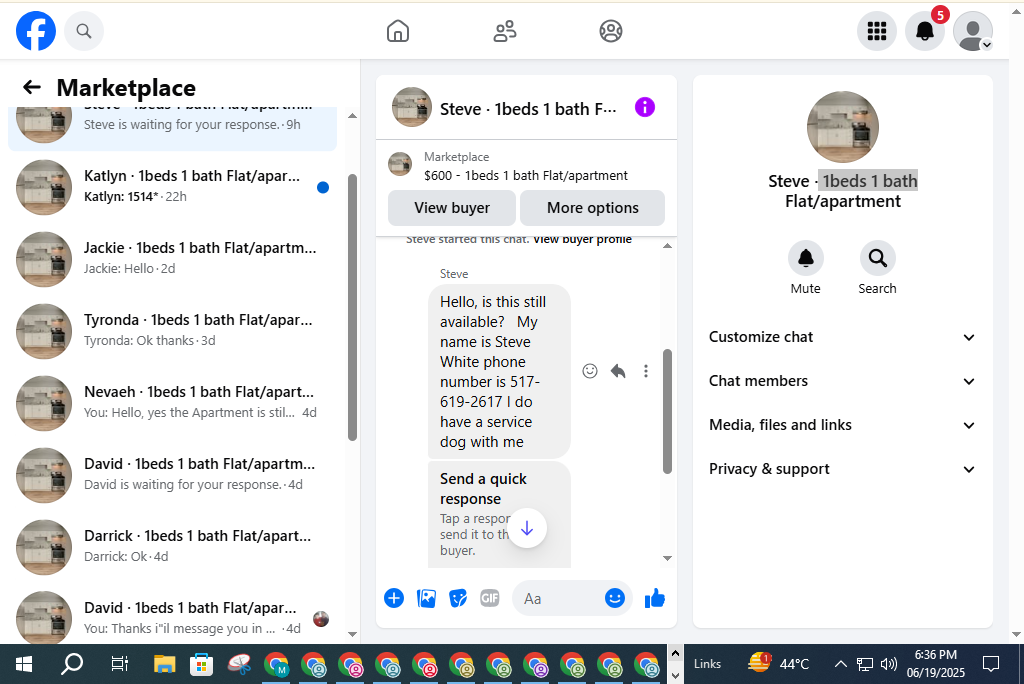Open Task View on taskbar
Screen dimensions: 1024x684
coord(119,664)
